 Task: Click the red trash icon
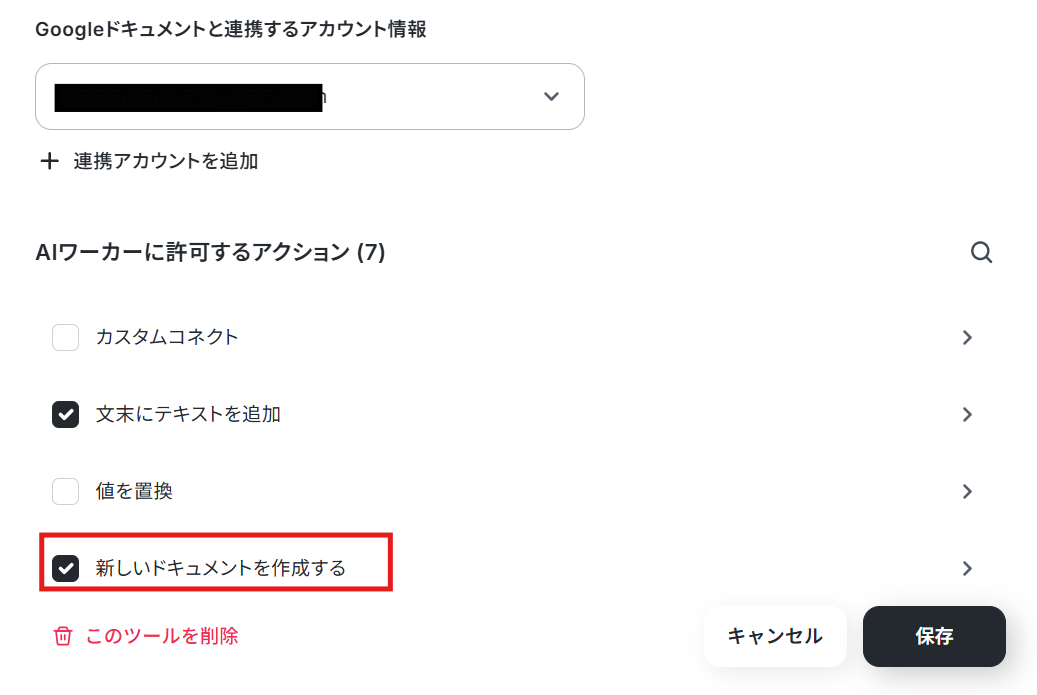[x=63, y=636]
